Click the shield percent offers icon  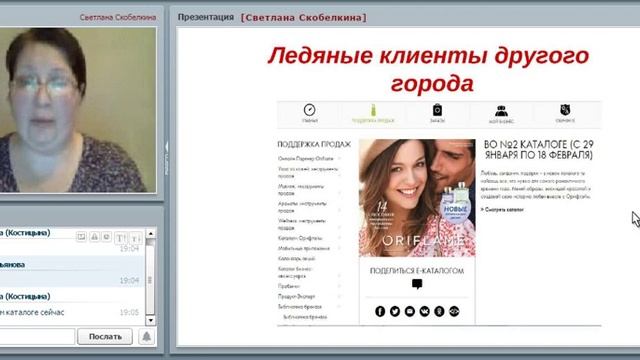[x=565, y=109]
